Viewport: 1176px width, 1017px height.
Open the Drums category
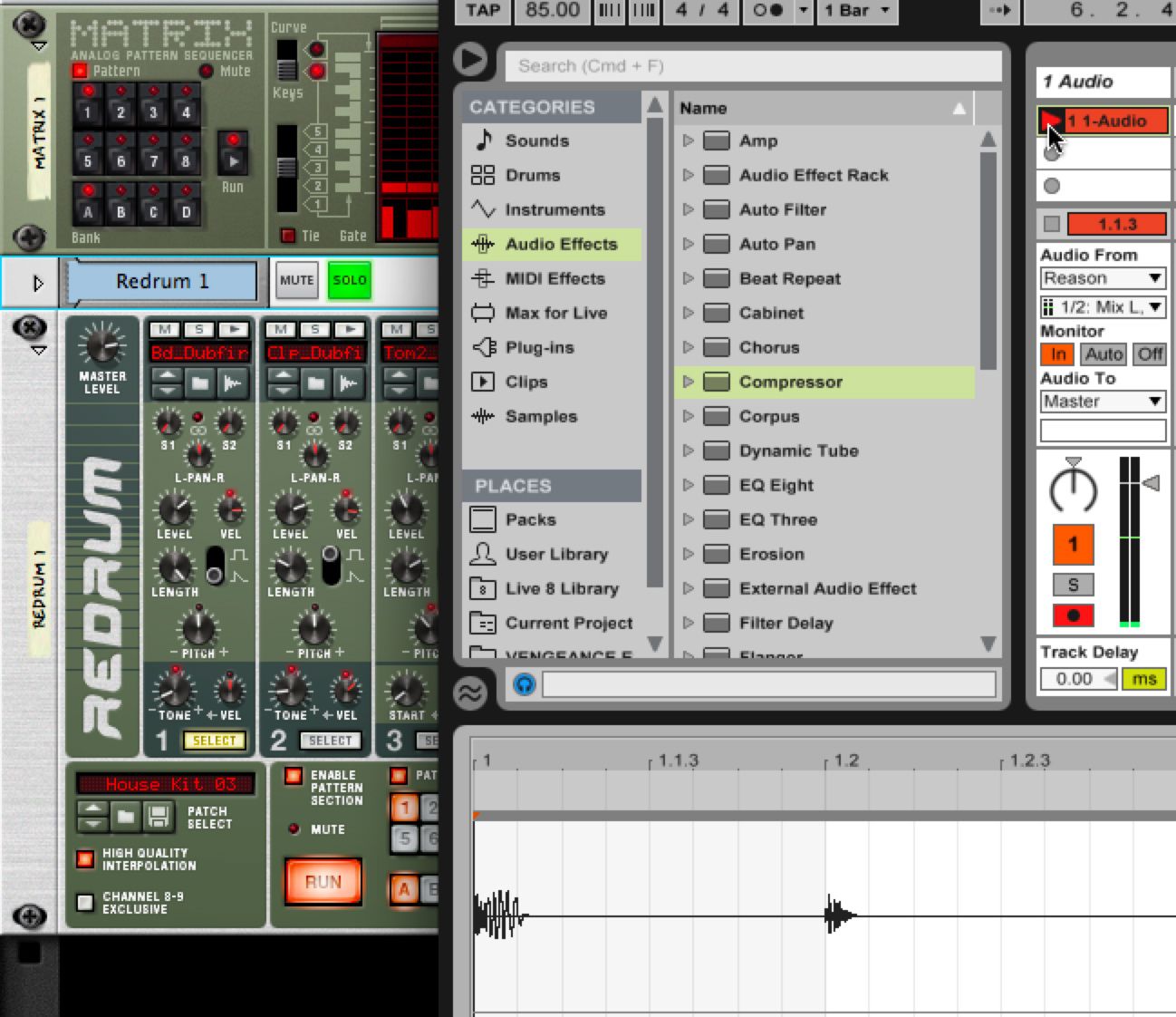533,175
